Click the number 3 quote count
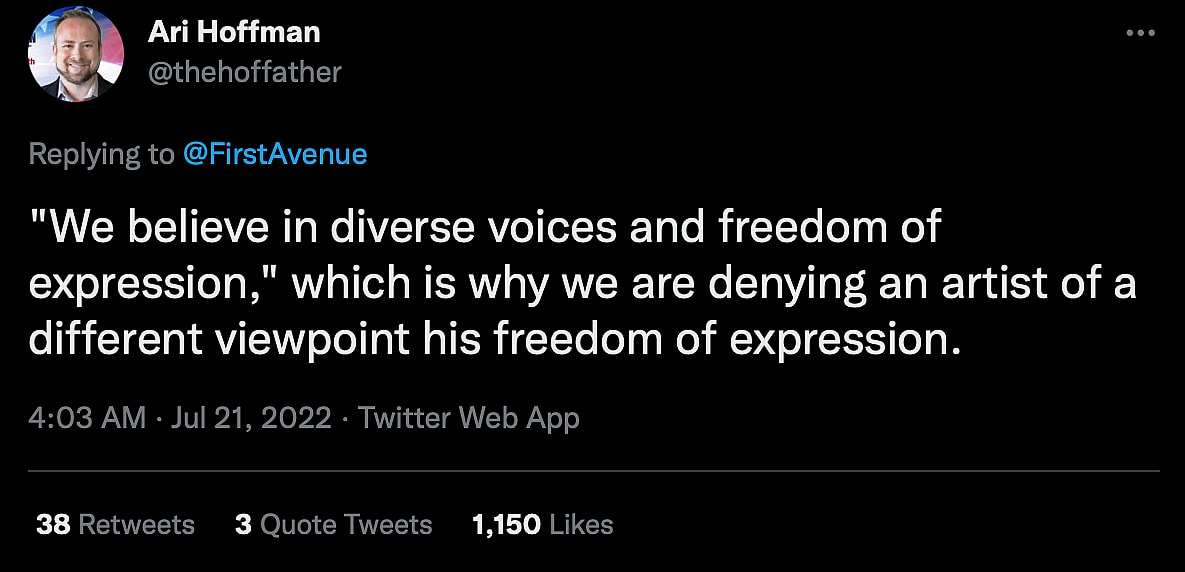The image size is (1185, 572). coord(243,524)
